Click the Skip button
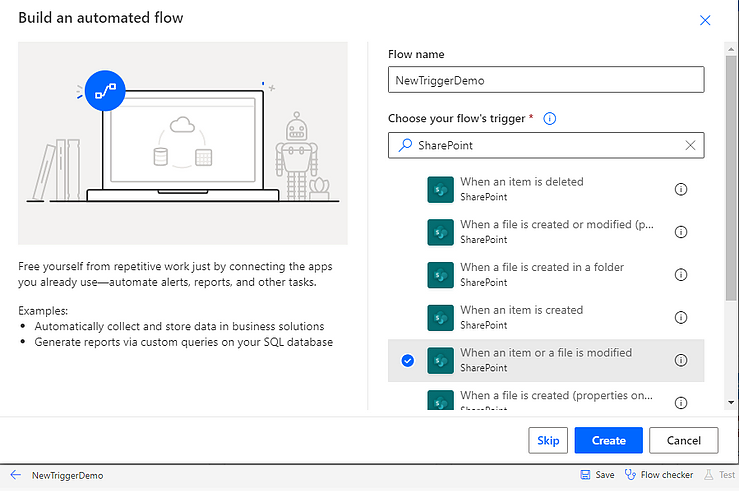 (548, 440)
